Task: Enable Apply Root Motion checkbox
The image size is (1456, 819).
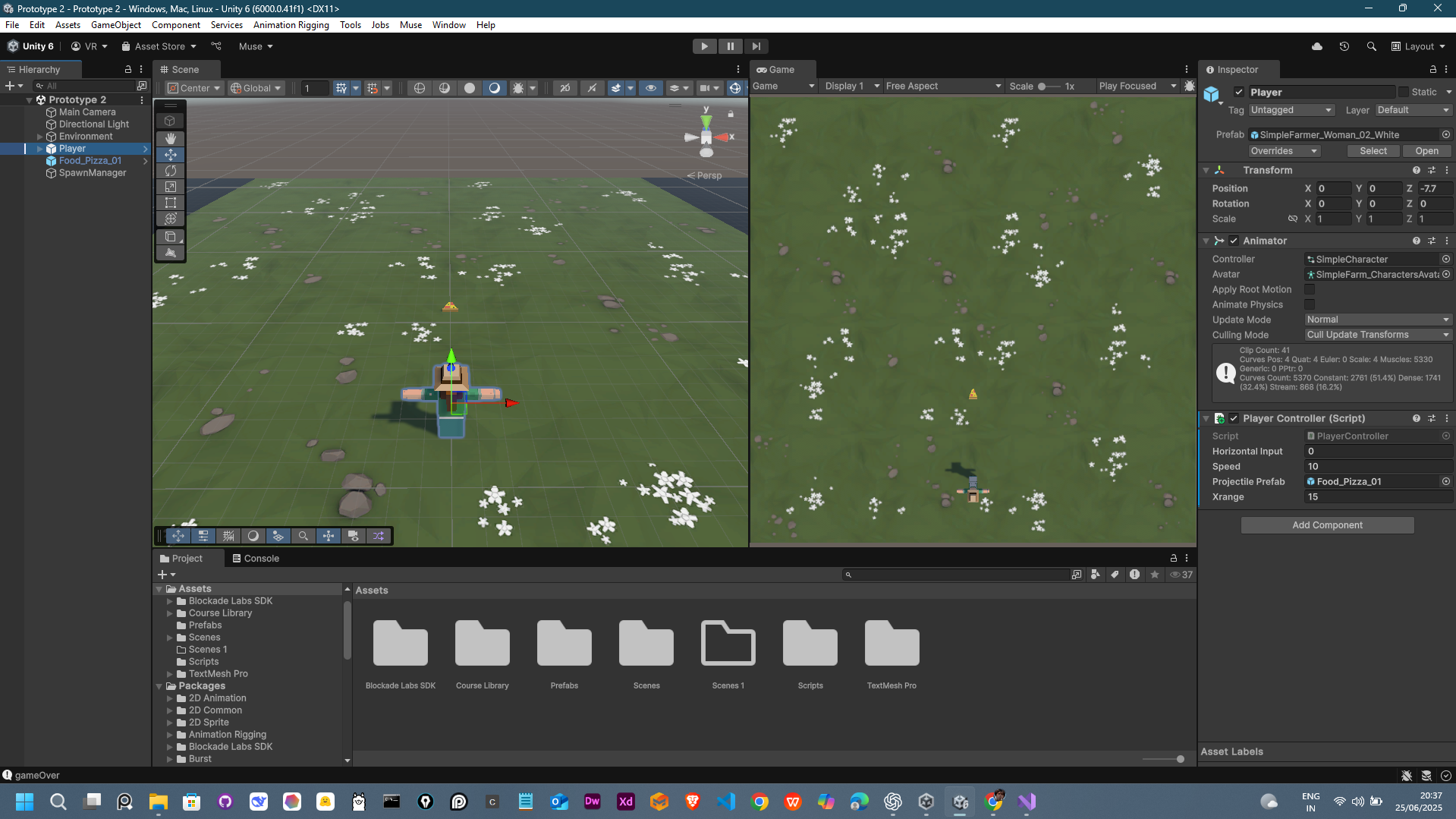Action: point(1310,289)
